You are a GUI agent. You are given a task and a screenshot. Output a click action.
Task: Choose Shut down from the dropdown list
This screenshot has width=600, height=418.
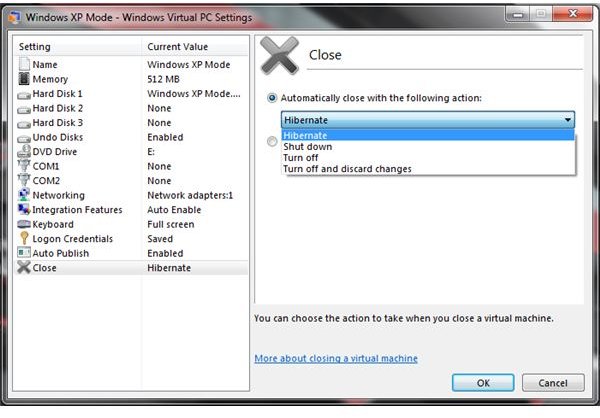428,147
